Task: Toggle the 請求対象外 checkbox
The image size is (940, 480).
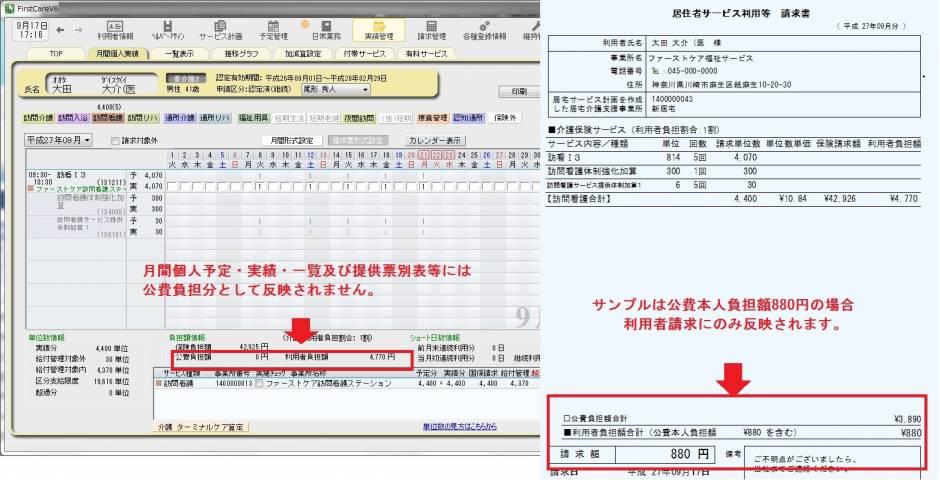Action: [x=115, y=141]
